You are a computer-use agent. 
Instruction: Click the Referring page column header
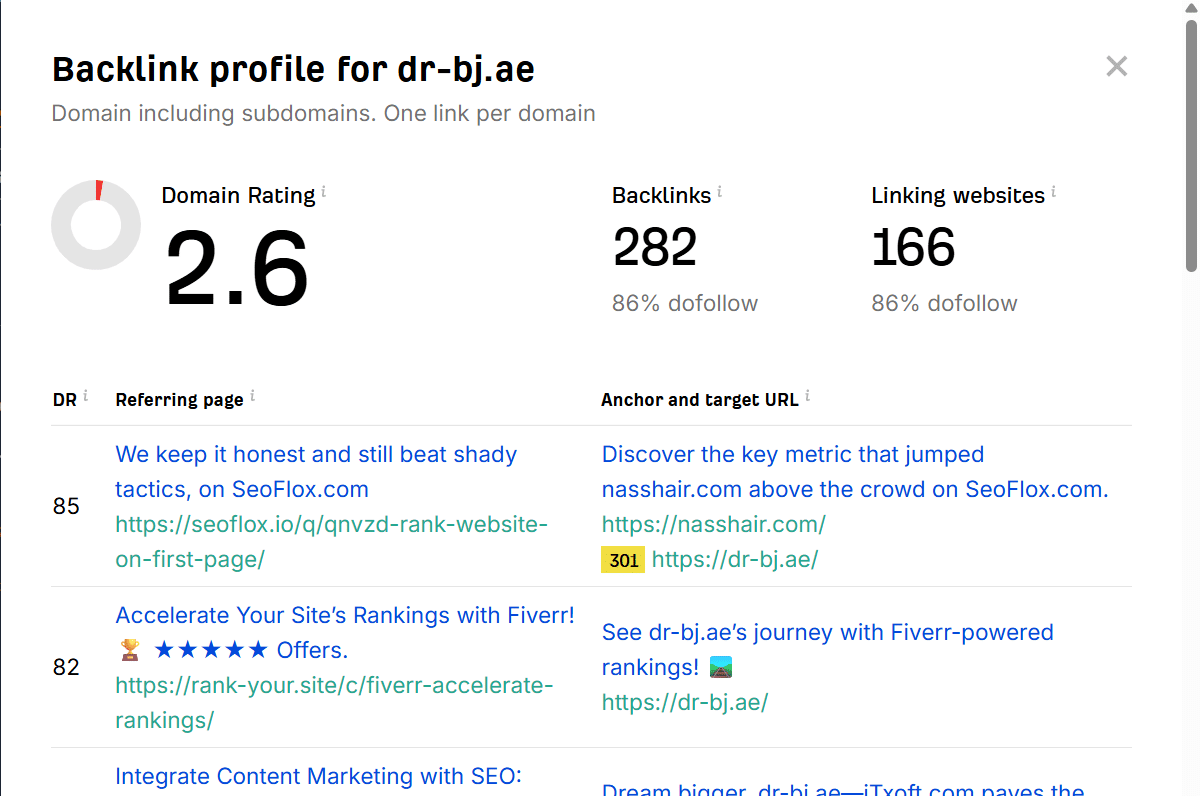179,400
